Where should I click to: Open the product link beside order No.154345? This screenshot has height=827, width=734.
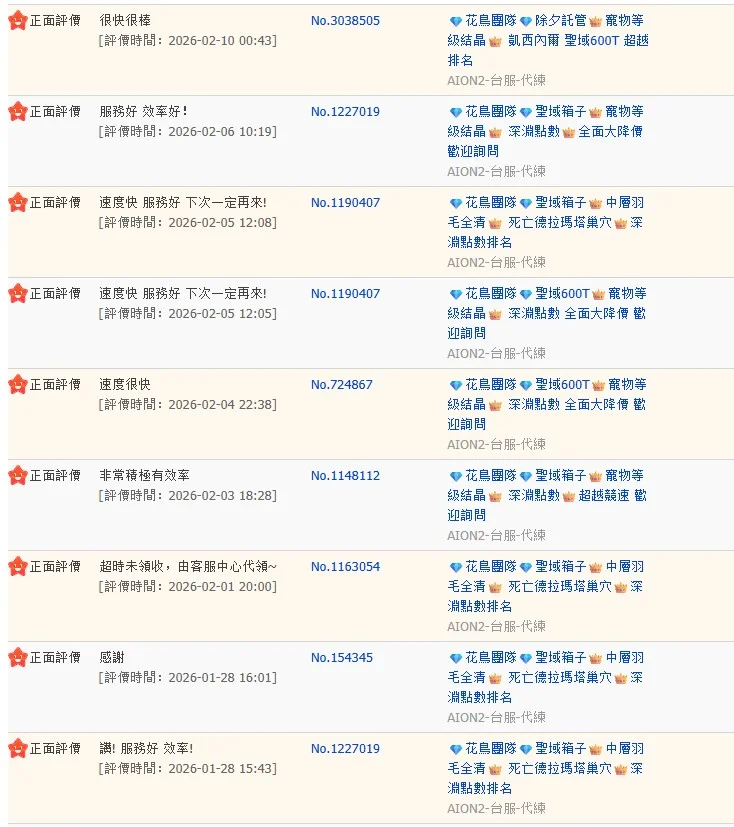pyautogui.click(x=547, y=677)
